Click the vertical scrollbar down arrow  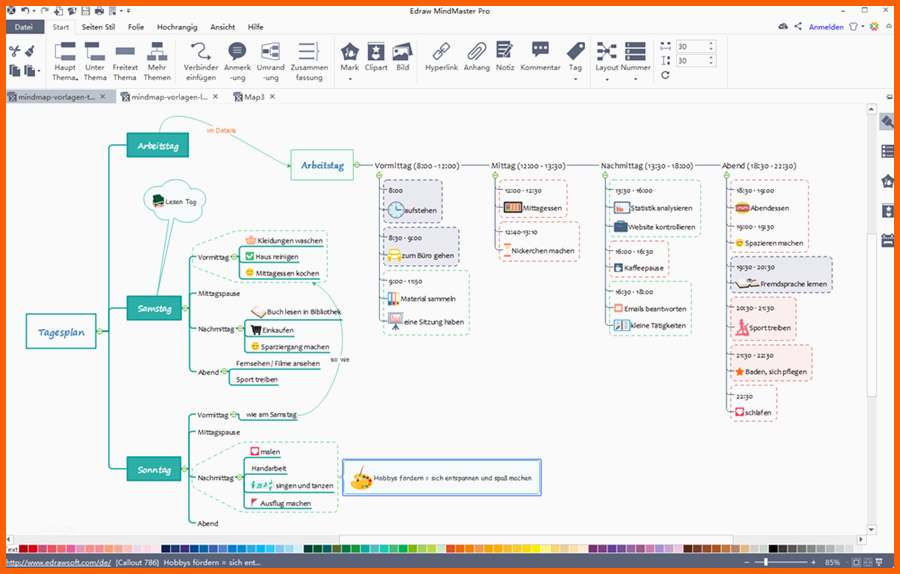[871, 529]
